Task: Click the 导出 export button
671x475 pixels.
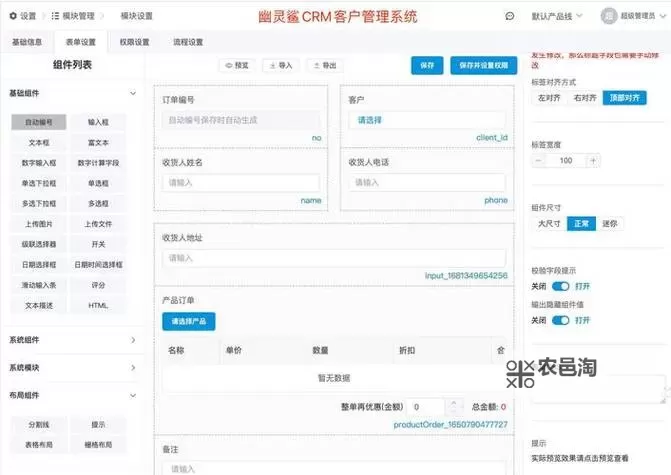Action: pos(325,65)
